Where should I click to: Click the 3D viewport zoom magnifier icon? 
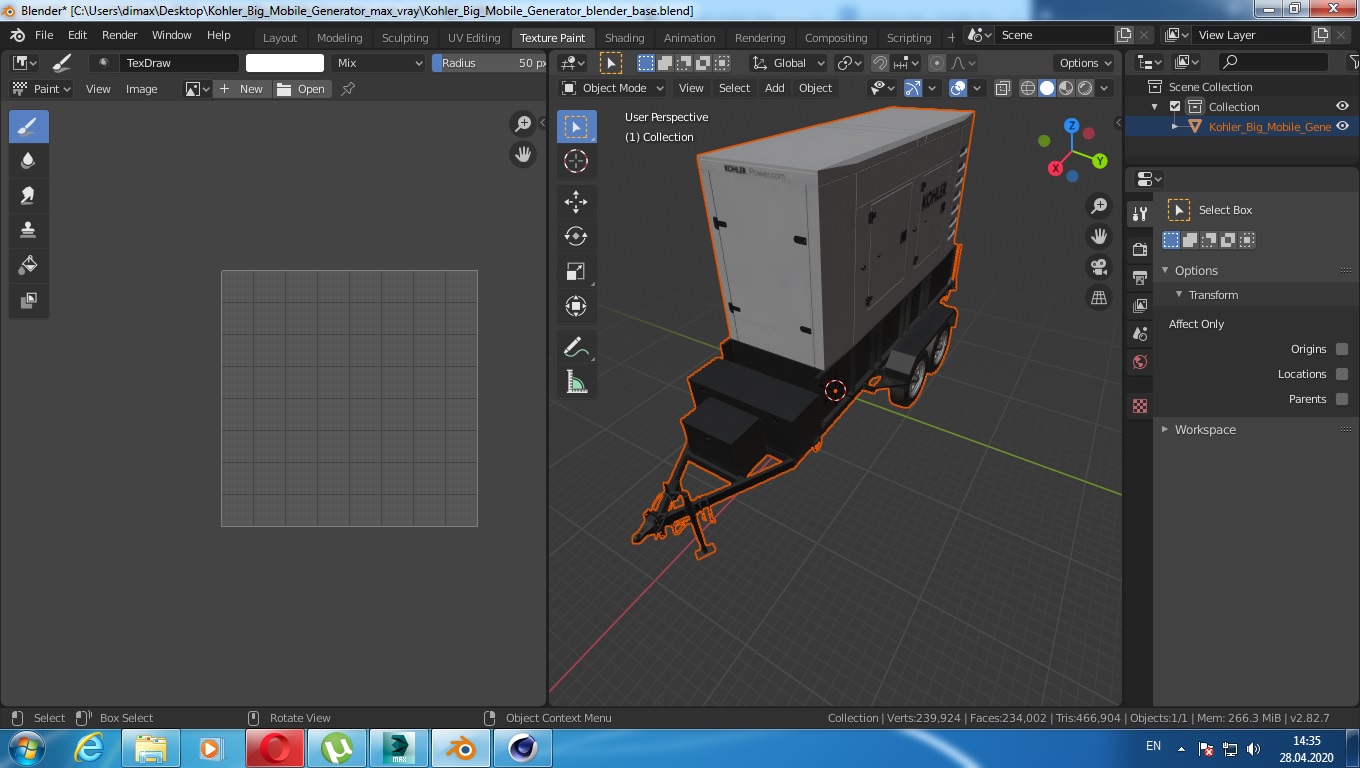pyautogui.click(x=1099, y=205)
